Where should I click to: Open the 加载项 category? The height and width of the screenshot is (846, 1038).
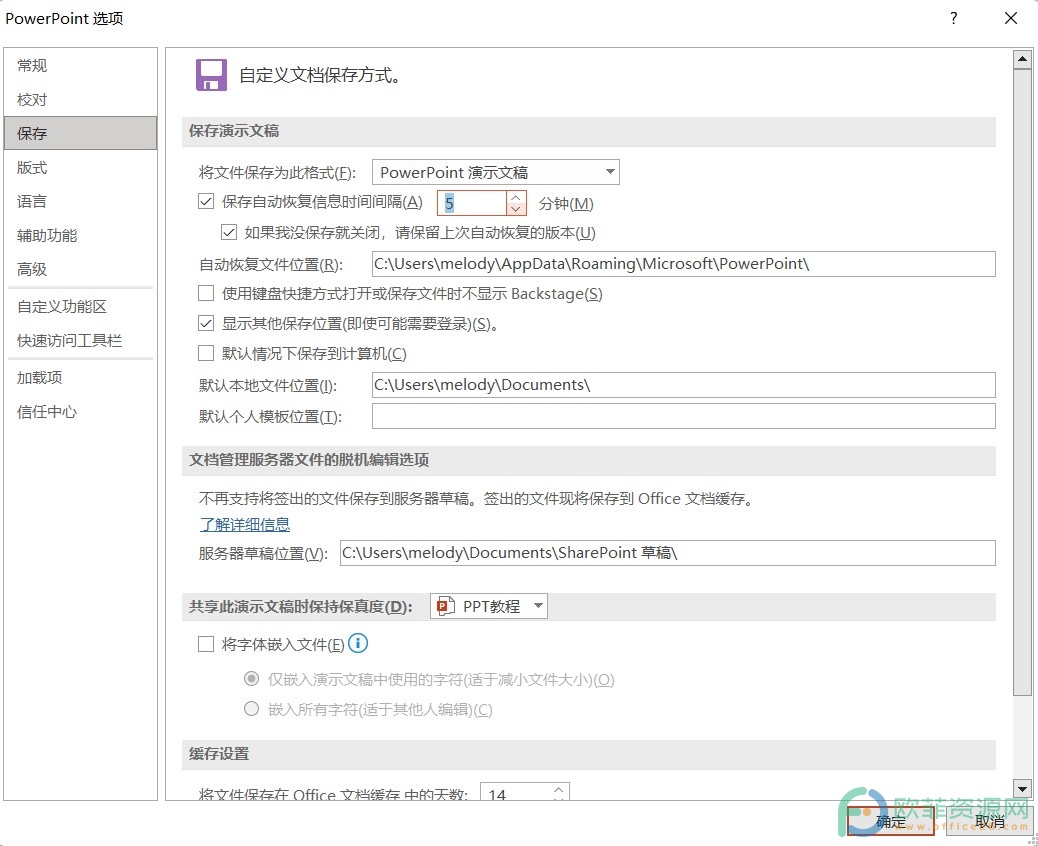pos(81,377)
